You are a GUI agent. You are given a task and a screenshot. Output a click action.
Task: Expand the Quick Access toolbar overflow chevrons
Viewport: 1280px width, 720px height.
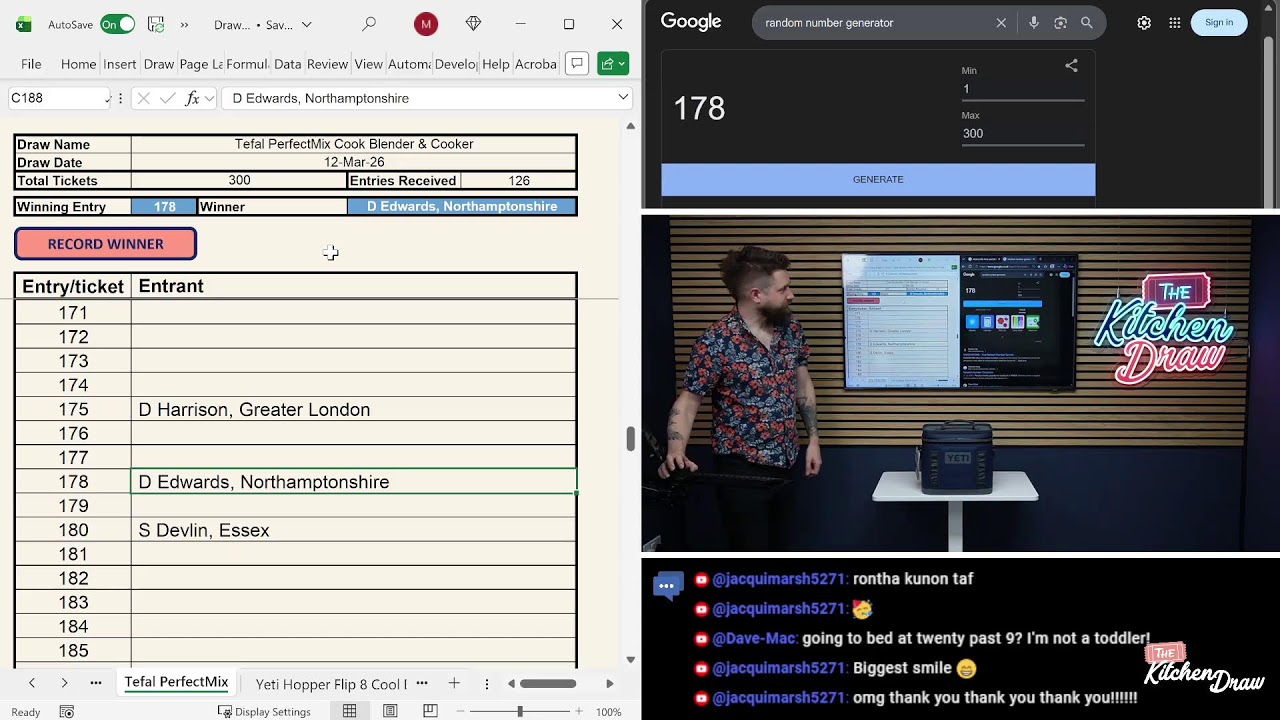pyautogui.click(x=184, y=25)
